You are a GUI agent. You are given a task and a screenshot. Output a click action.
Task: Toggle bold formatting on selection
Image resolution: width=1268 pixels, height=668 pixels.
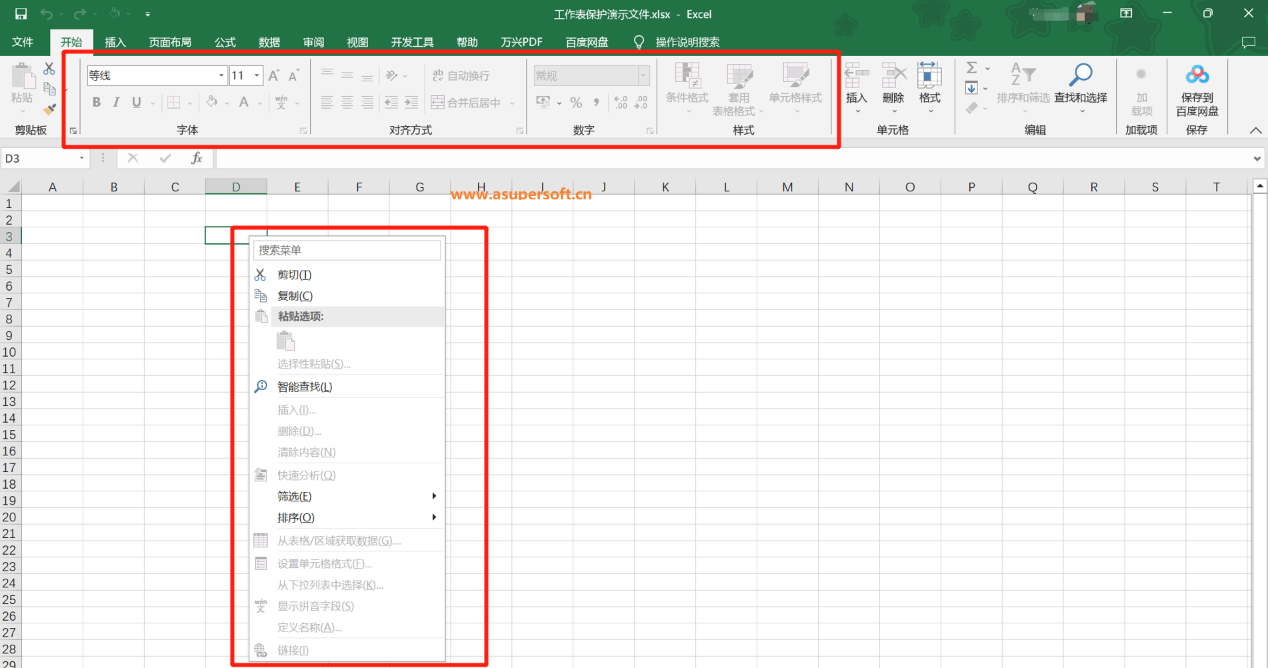tap(96, 103)
